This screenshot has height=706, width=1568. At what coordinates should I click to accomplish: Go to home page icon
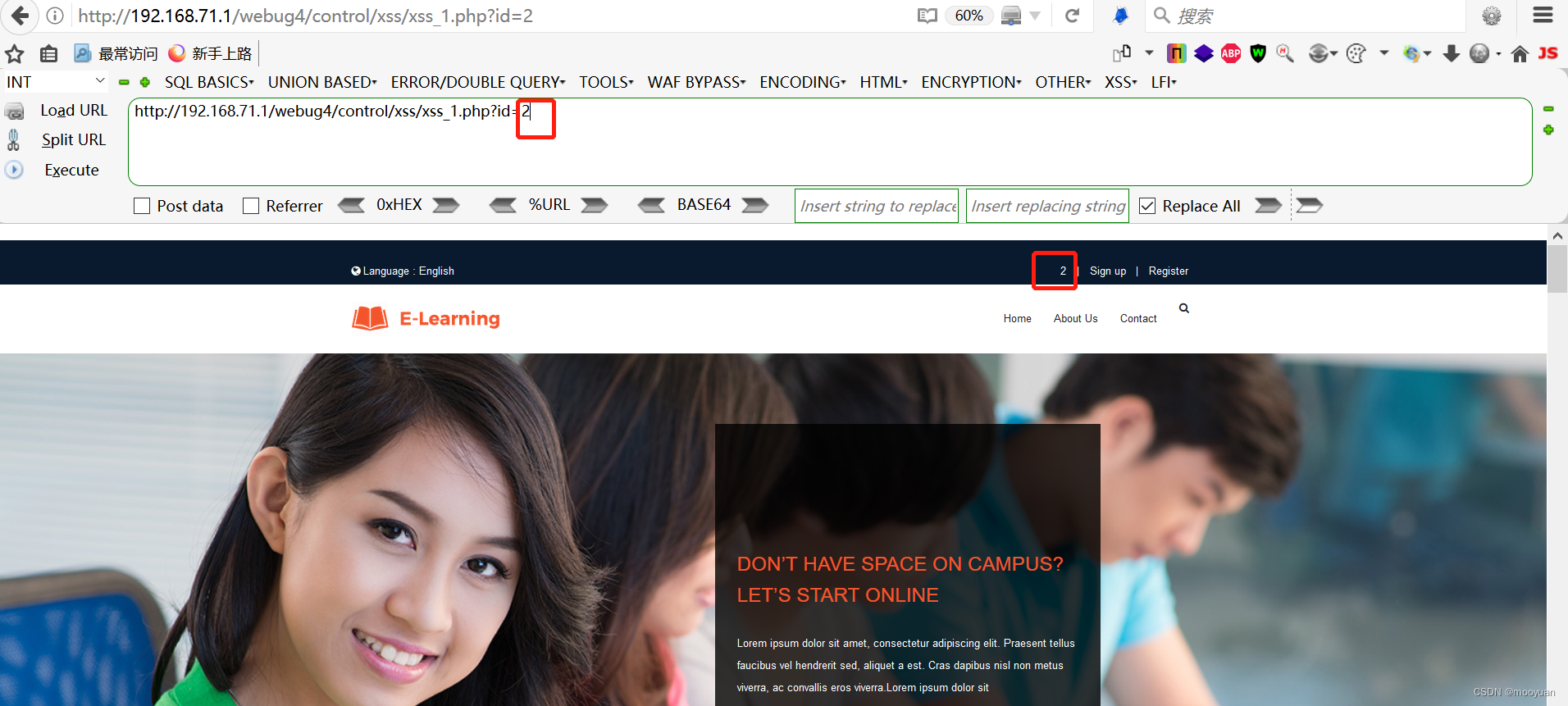(1520, 53)
